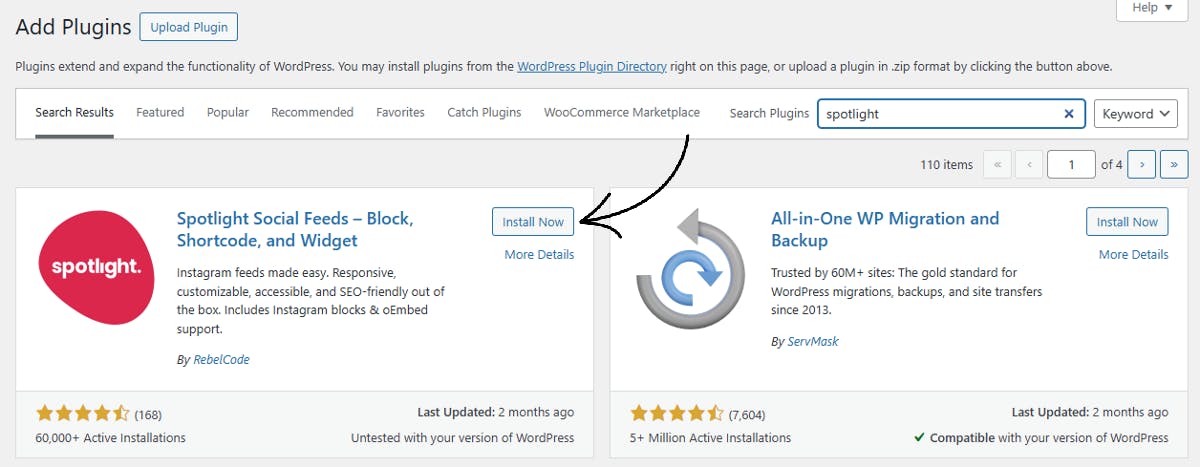Open the Popular plugins tab
Viewport: 1200px width, 467px height.
228,112
